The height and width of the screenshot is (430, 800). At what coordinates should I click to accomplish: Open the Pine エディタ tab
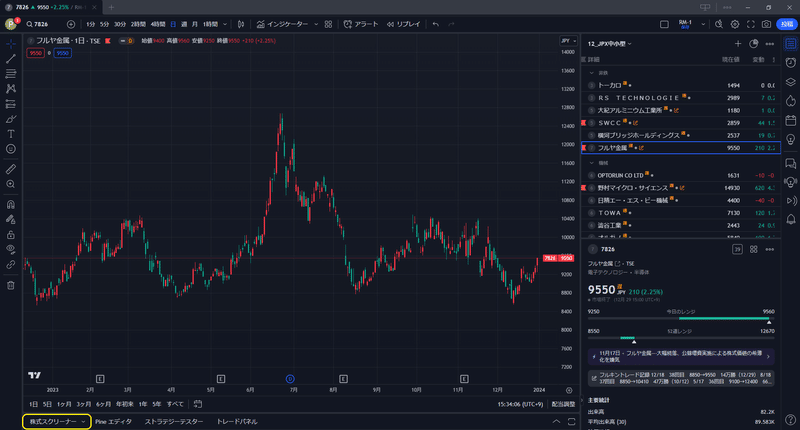(113, 421)
